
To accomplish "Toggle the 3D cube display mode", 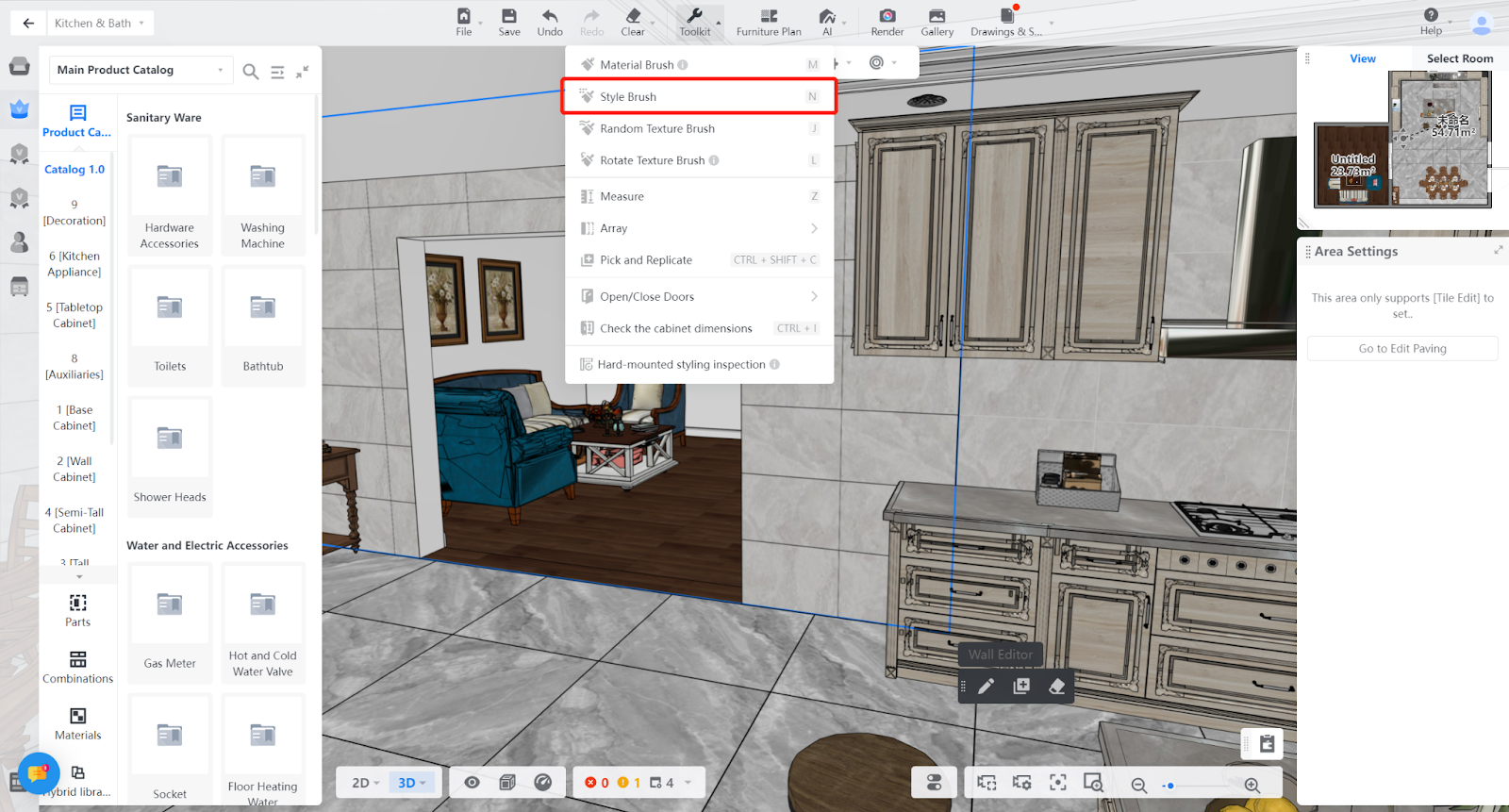I will point(507,783).
